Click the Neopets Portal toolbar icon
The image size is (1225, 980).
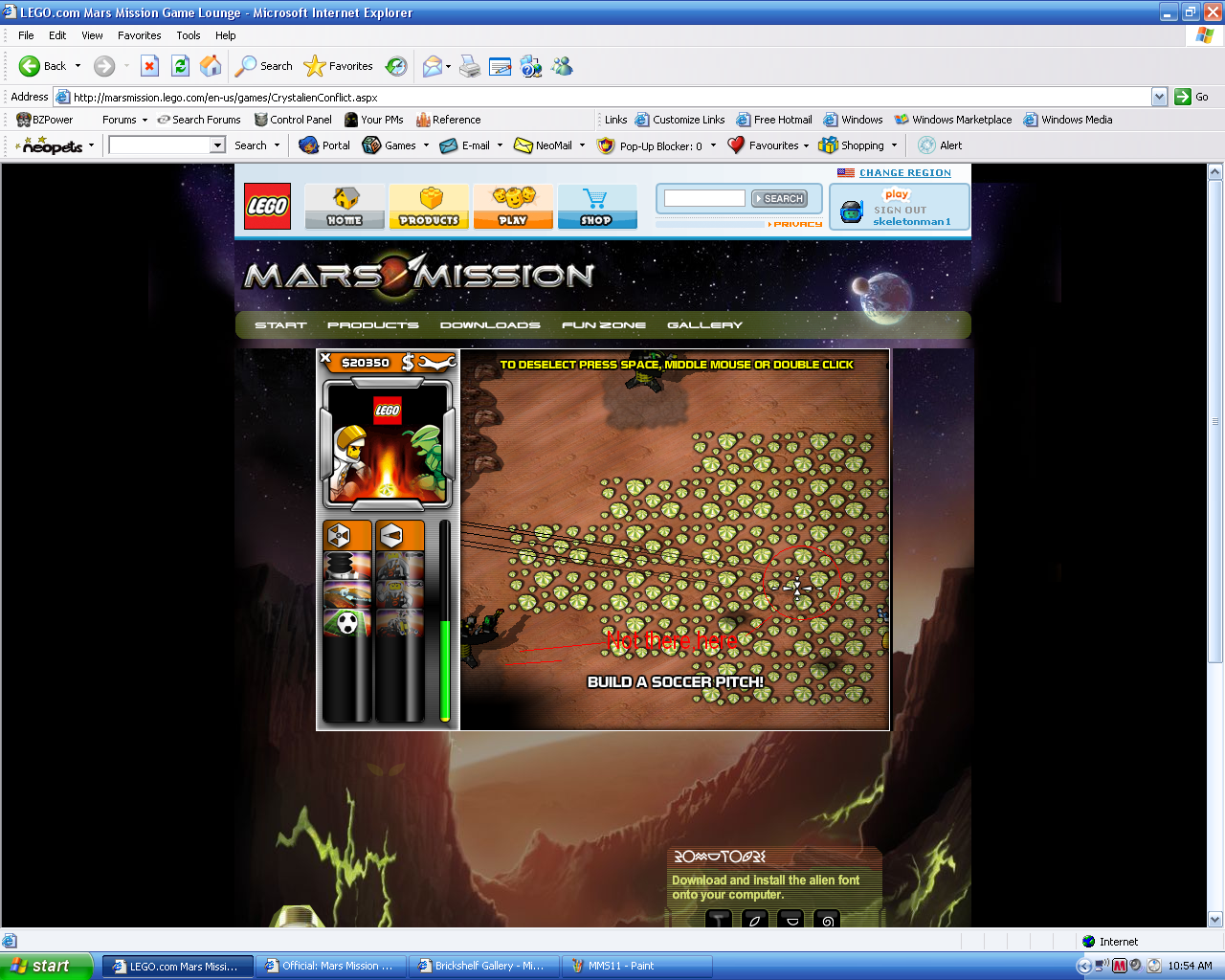324,145
